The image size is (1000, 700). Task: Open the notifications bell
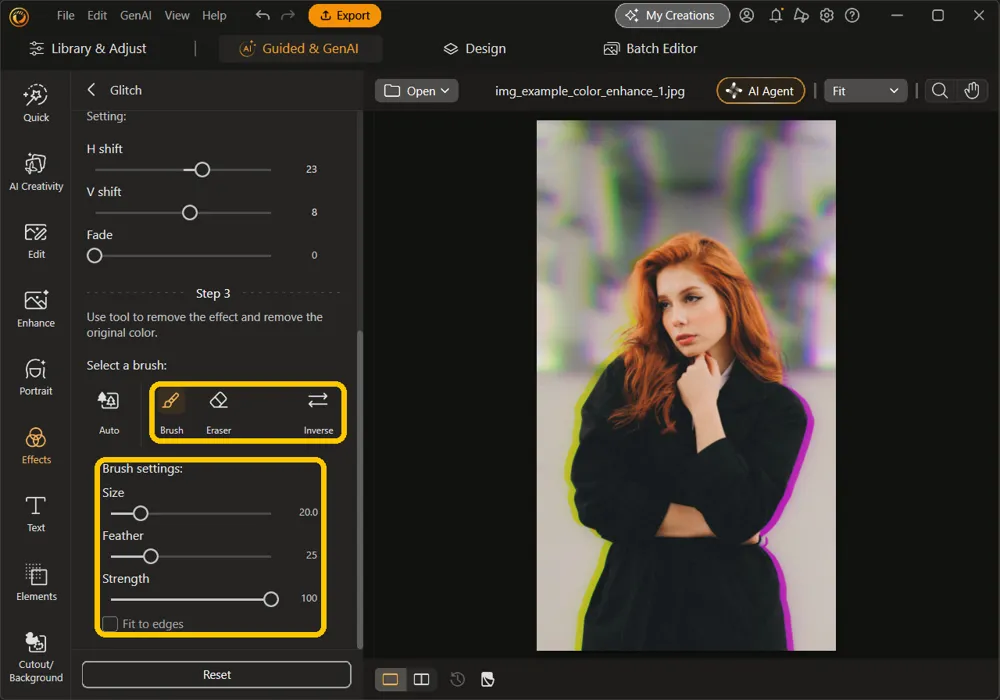coord(776,15)
